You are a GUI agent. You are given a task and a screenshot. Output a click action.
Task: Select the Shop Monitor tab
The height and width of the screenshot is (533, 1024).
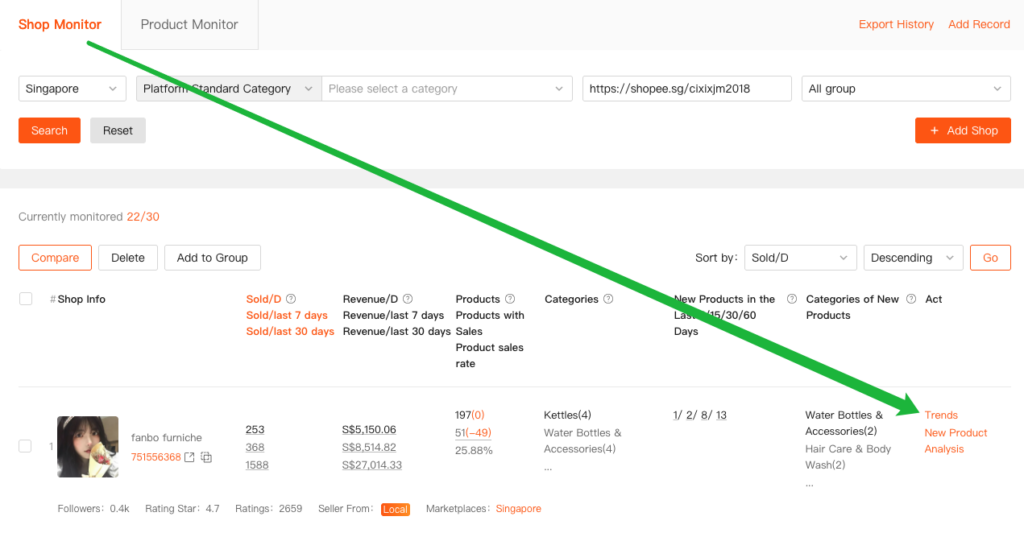coord(60,24)
